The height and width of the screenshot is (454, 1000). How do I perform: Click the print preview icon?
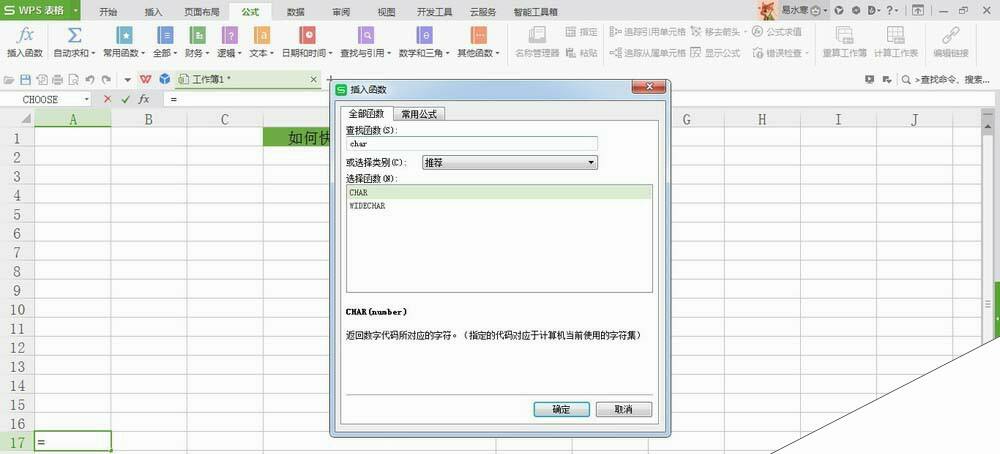(x=73, y=80)
